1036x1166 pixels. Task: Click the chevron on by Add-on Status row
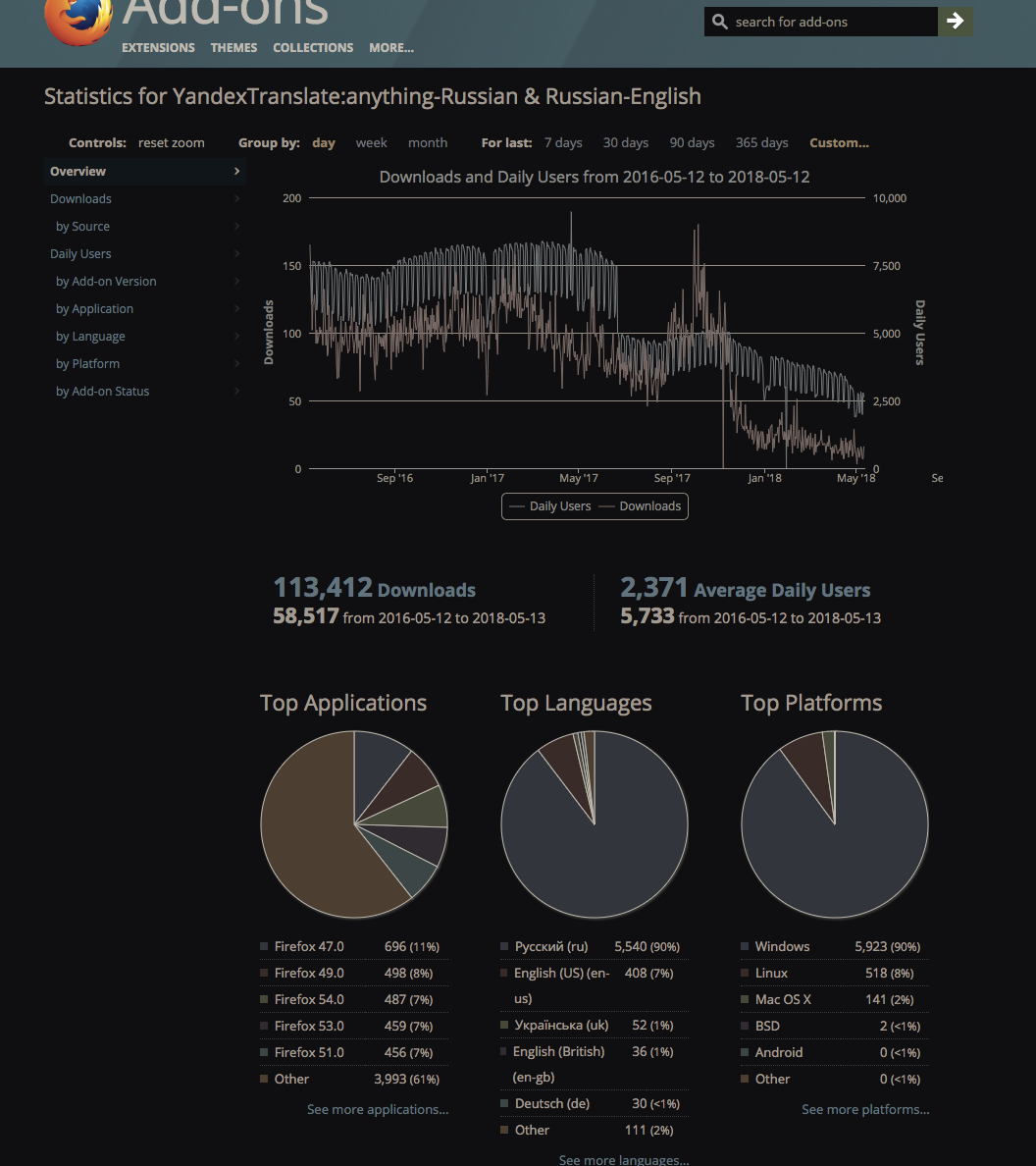pos(237,392)
